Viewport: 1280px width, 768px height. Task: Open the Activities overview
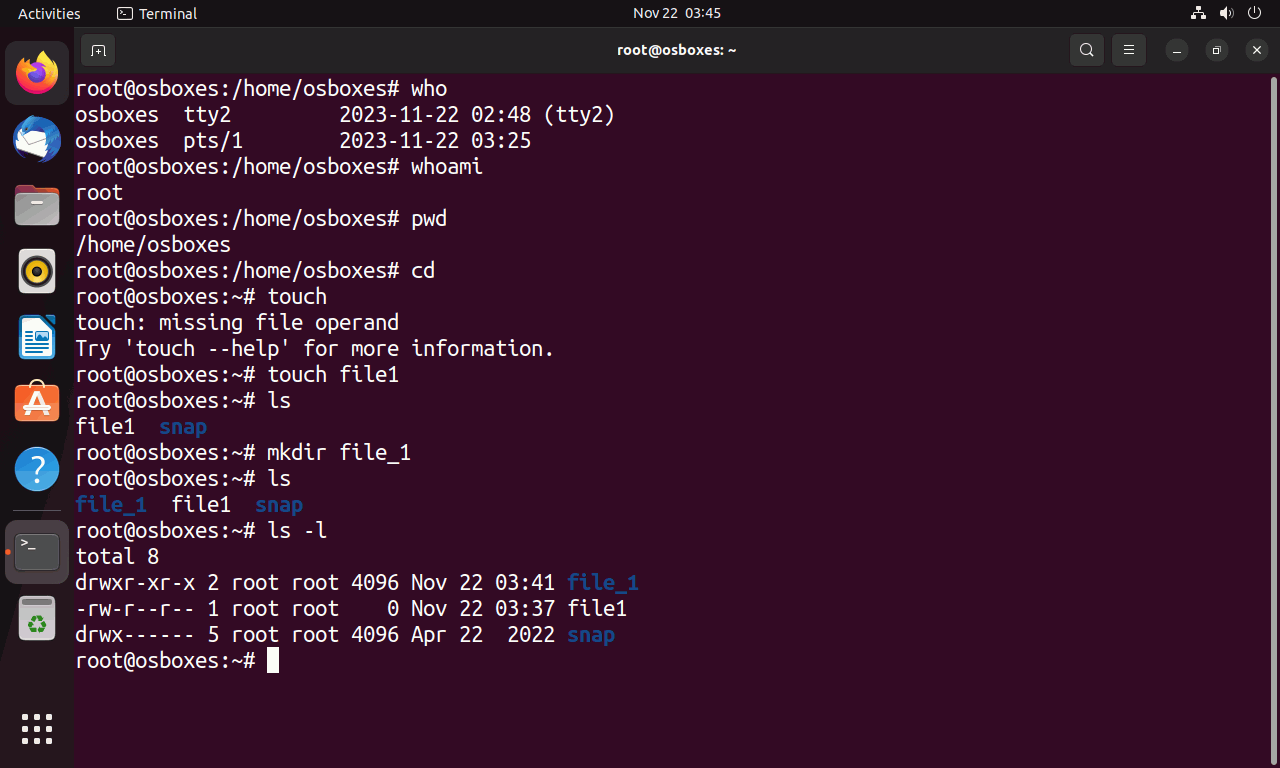[49, 13]
